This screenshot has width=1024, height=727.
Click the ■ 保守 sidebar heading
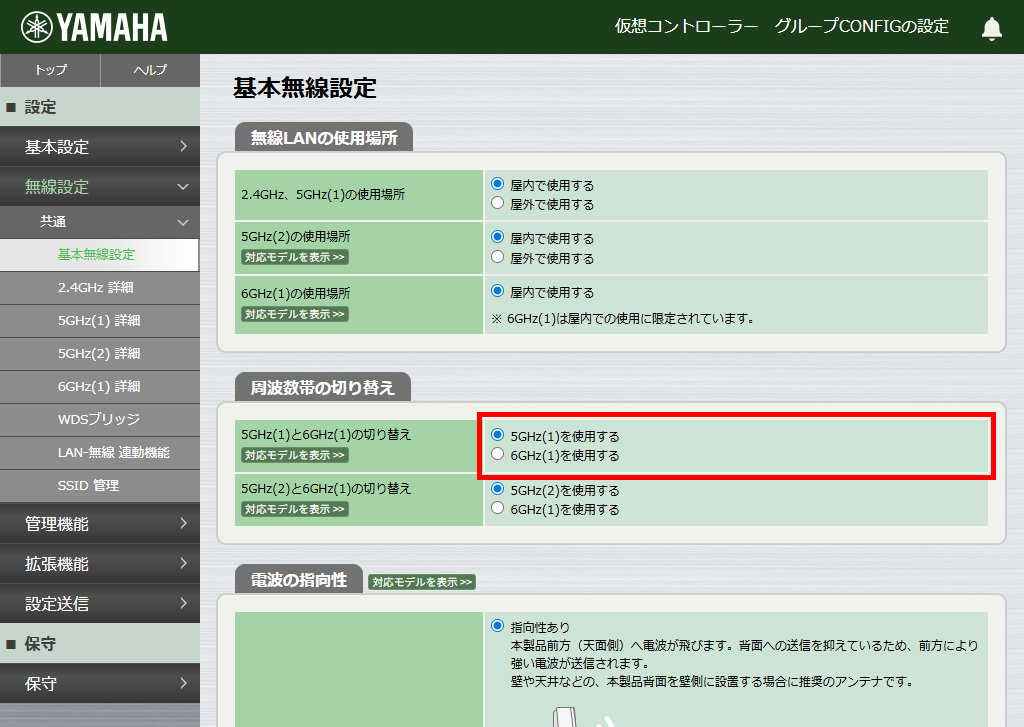100,644
